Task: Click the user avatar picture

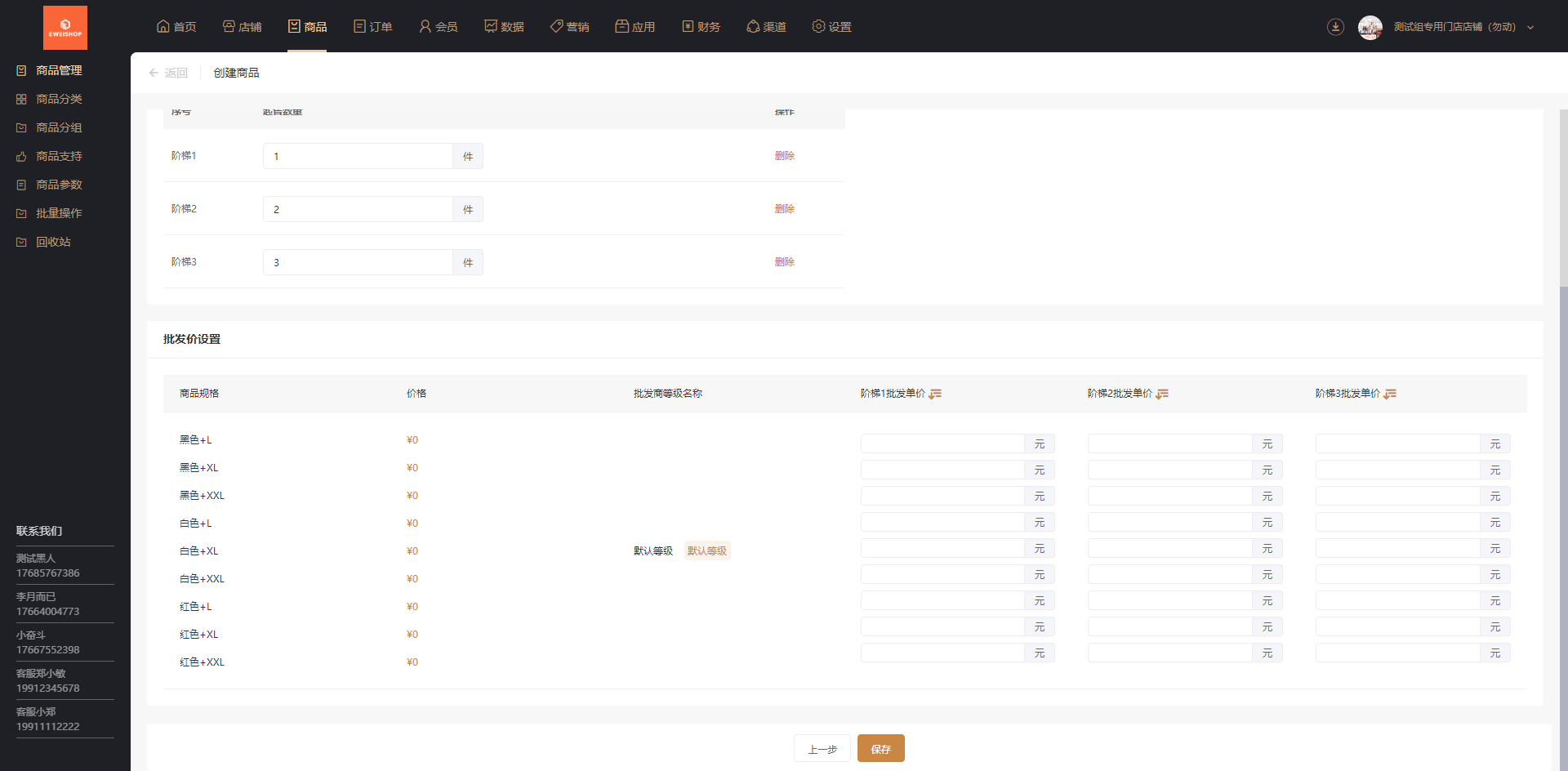Action: point(1370,27)
